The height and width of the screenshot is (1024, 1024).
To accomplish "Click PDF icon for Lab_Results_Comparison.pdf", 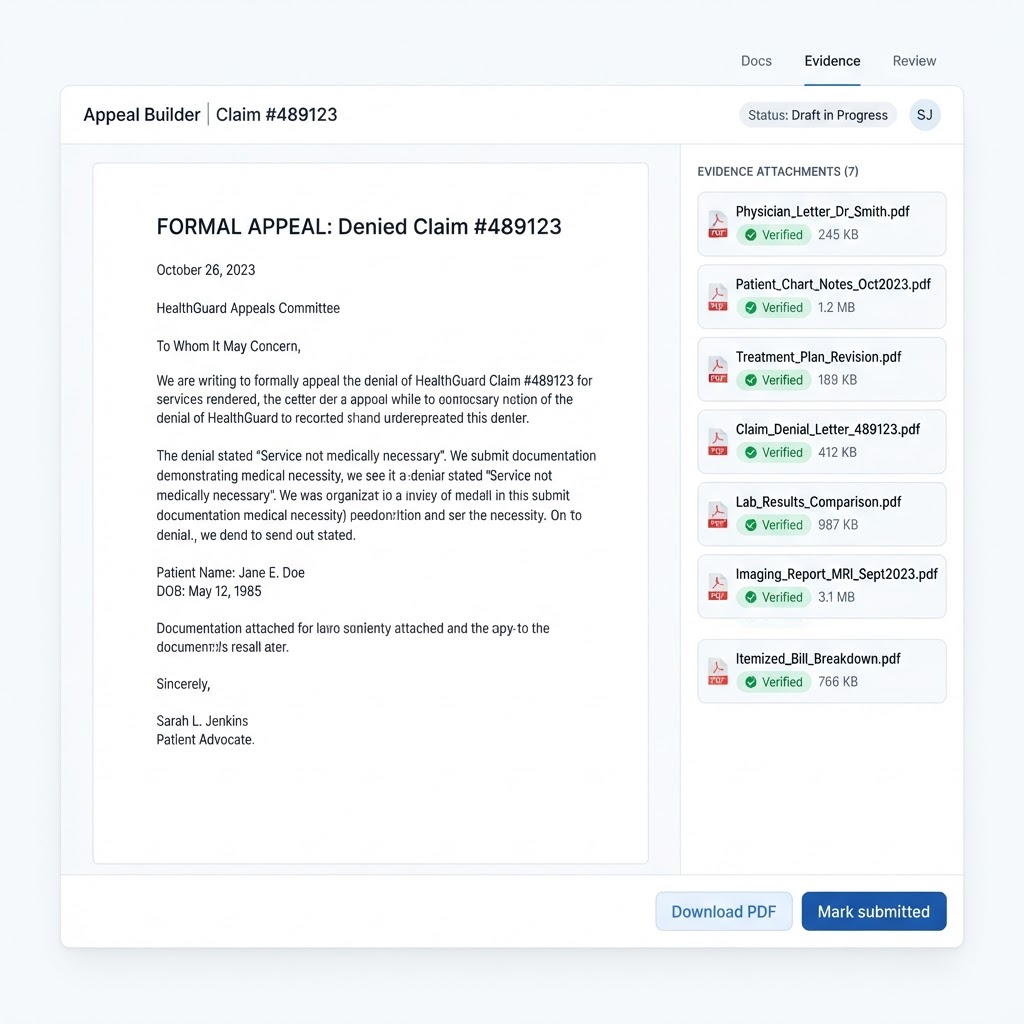I will tap(718, 514).
